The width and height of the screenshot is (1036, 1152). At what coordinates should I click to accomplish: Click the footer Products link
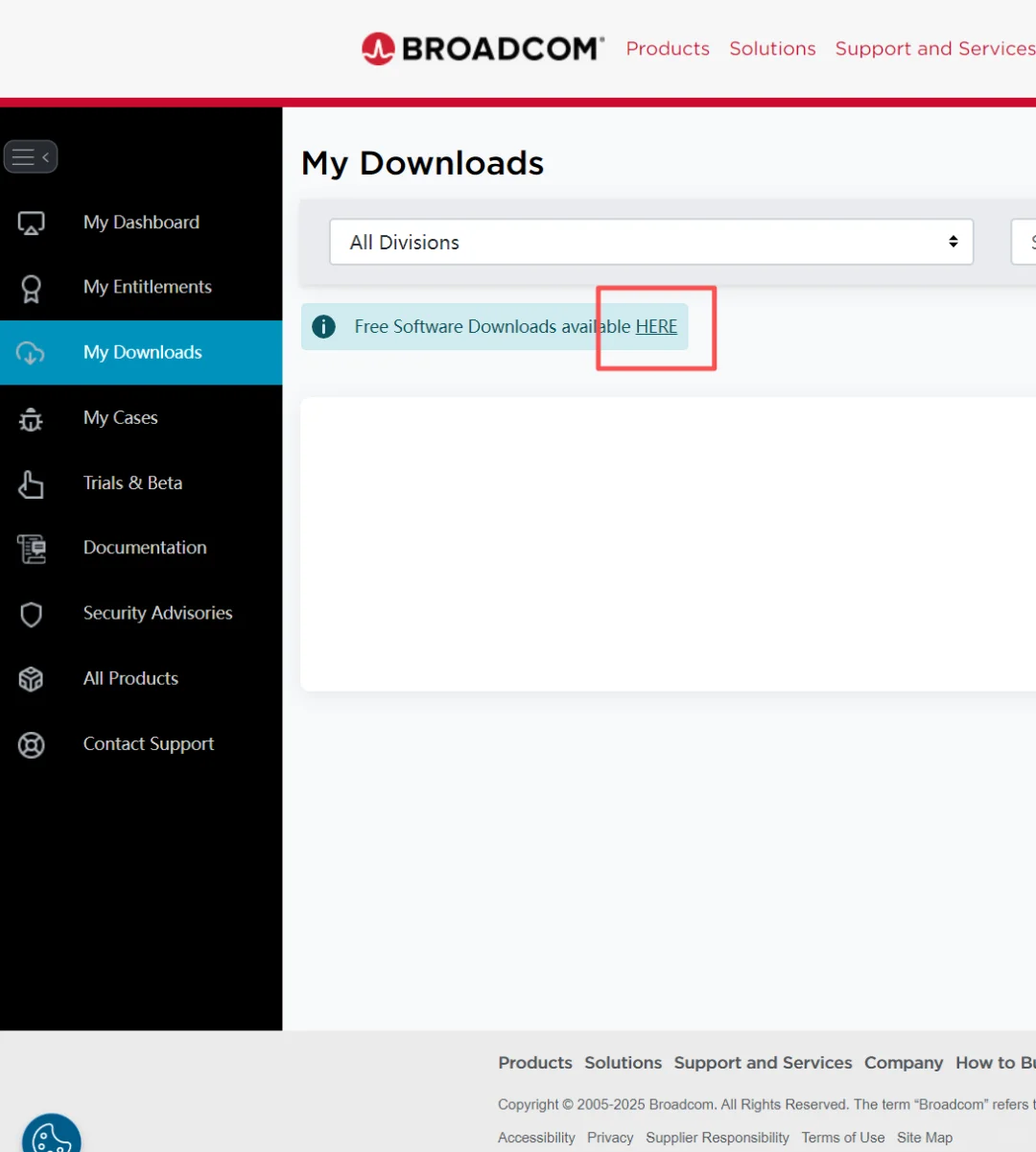click(535, 1063)
